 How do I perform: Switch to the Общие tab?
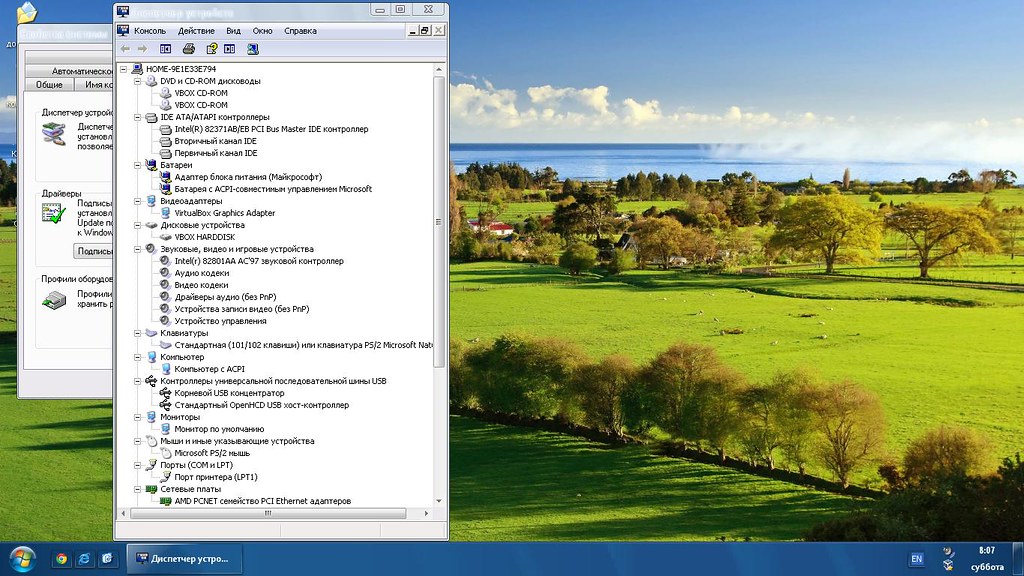coord(49,85)
